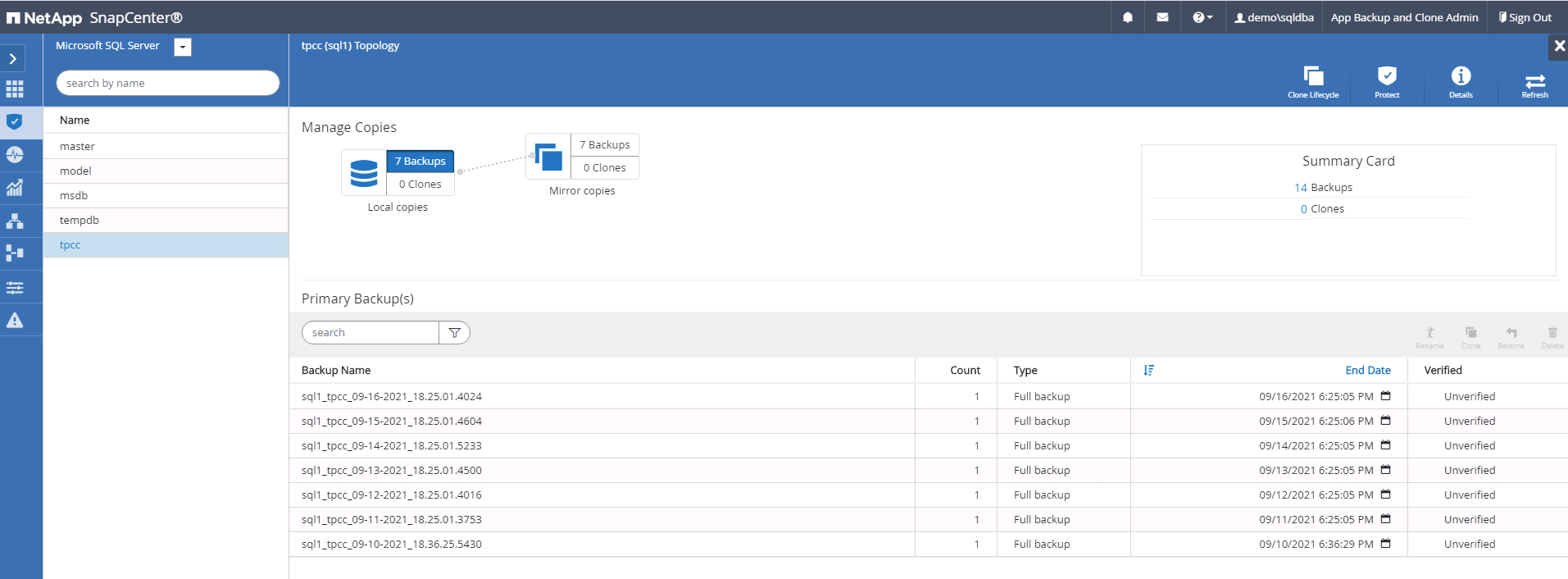Click the search by name field
This screenshot has width=1568, height=579.
pos(167,83)
